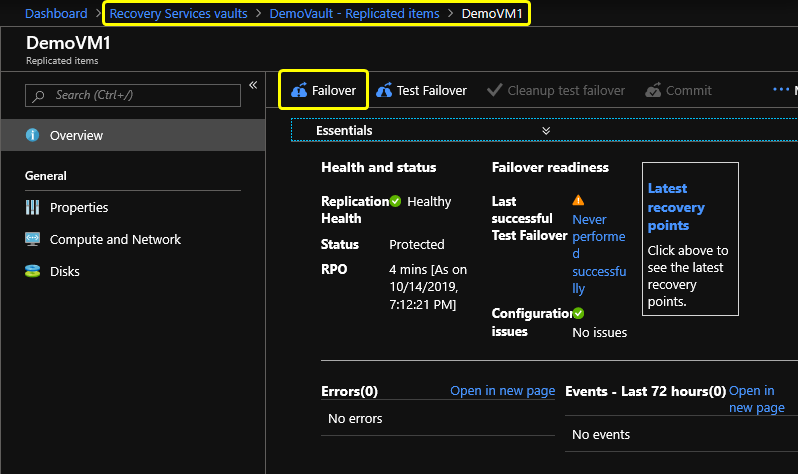Click the Overview info icon
This screenshot has width=798, height=474.
pos(33,135)
